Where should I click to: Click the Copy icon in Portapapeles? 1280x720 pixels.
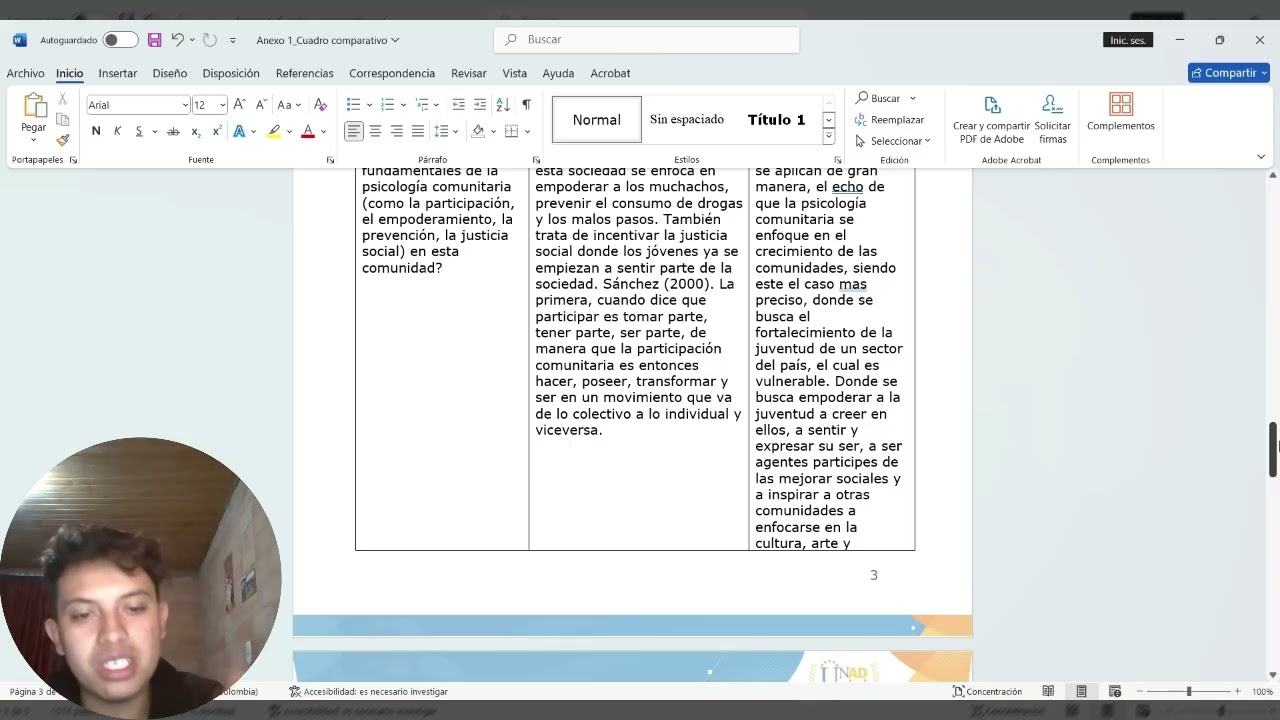click(x=62, y=120)
